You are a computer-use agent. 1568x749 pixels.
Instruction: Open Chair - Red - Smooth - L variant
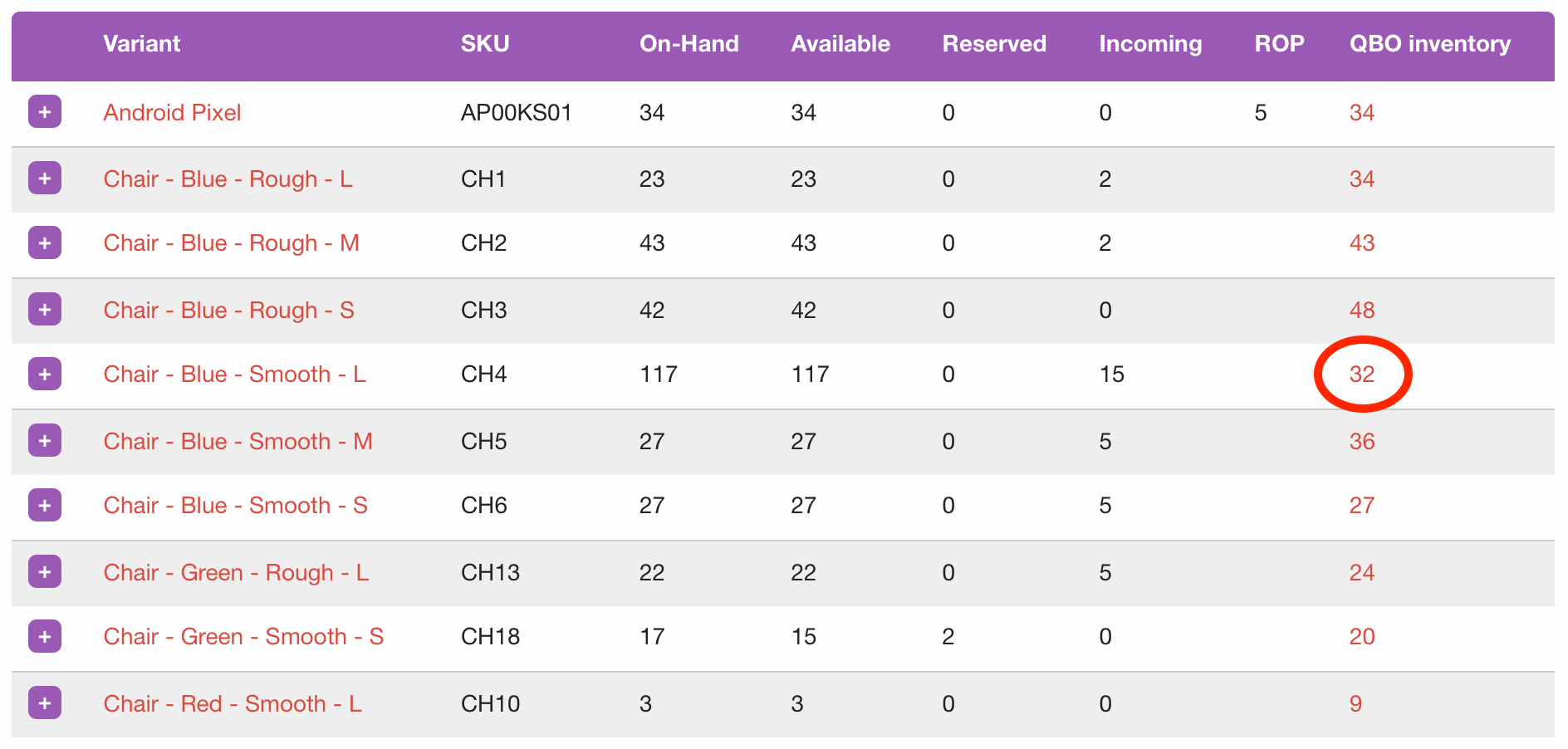pos(233,704)
